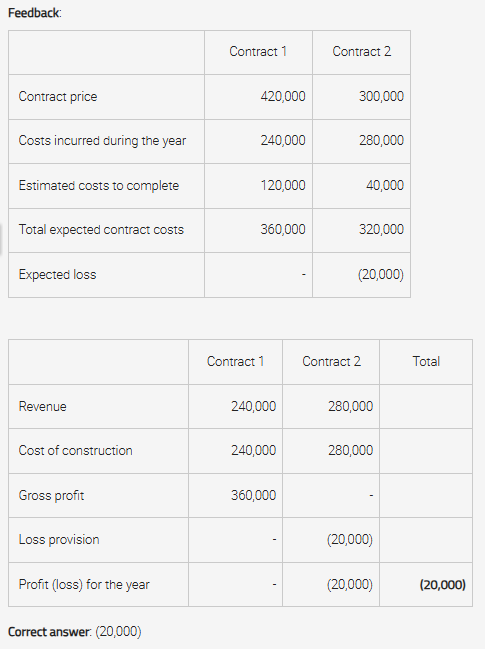Viewport: 485px width, 649px height.
Task: Click the Total column header
Action: point(426,361)
